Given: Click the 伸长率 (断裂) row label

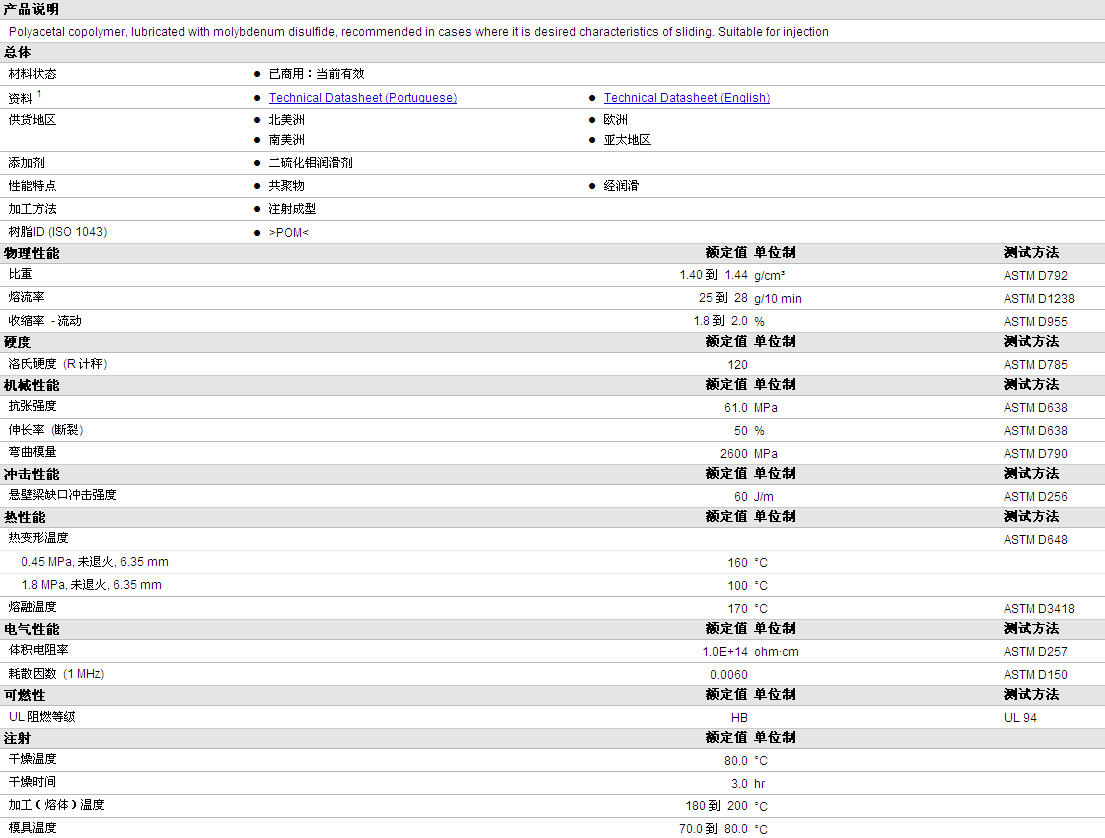Looking at the screenshot, I should pos(46,430).
